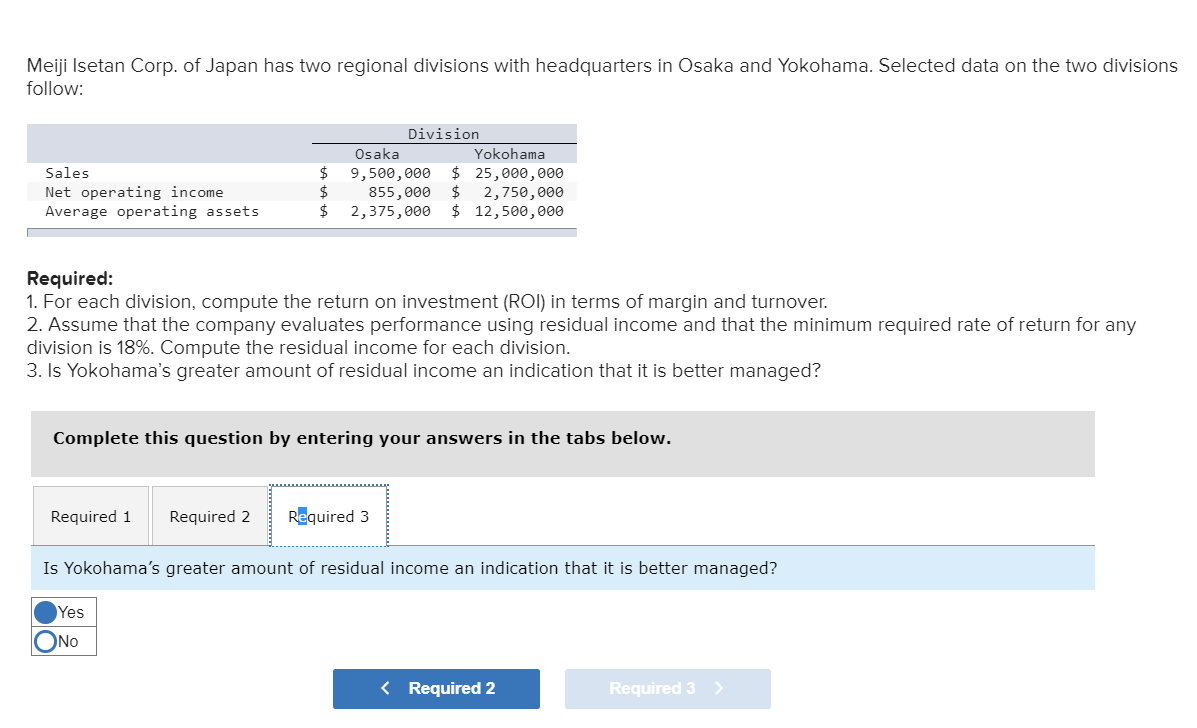This screenshot has height=728, width=1197.
Task: Click the Division table header
Action: tap(444, 133)
